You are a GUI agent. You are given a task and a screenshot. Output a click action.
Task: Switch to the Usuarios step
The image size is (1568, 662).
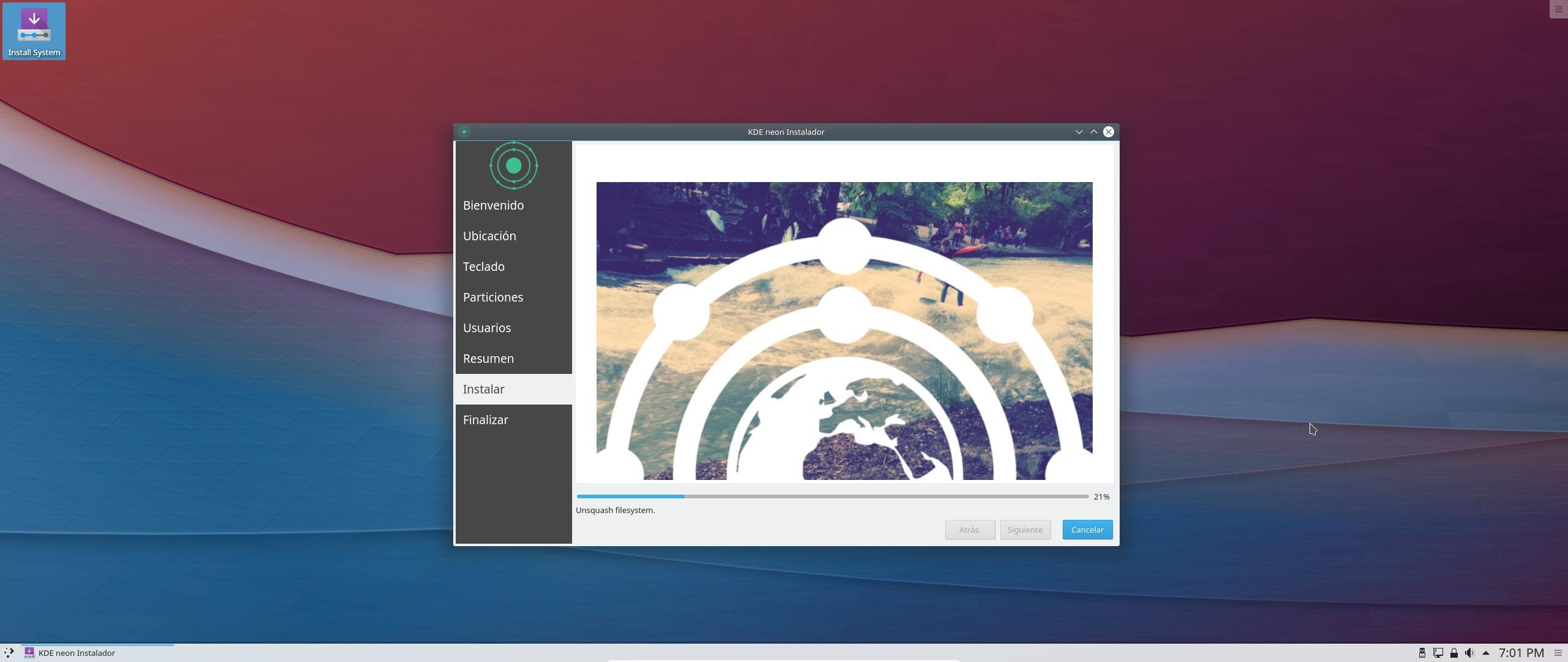pyautogui.click(x=486, y=328)
